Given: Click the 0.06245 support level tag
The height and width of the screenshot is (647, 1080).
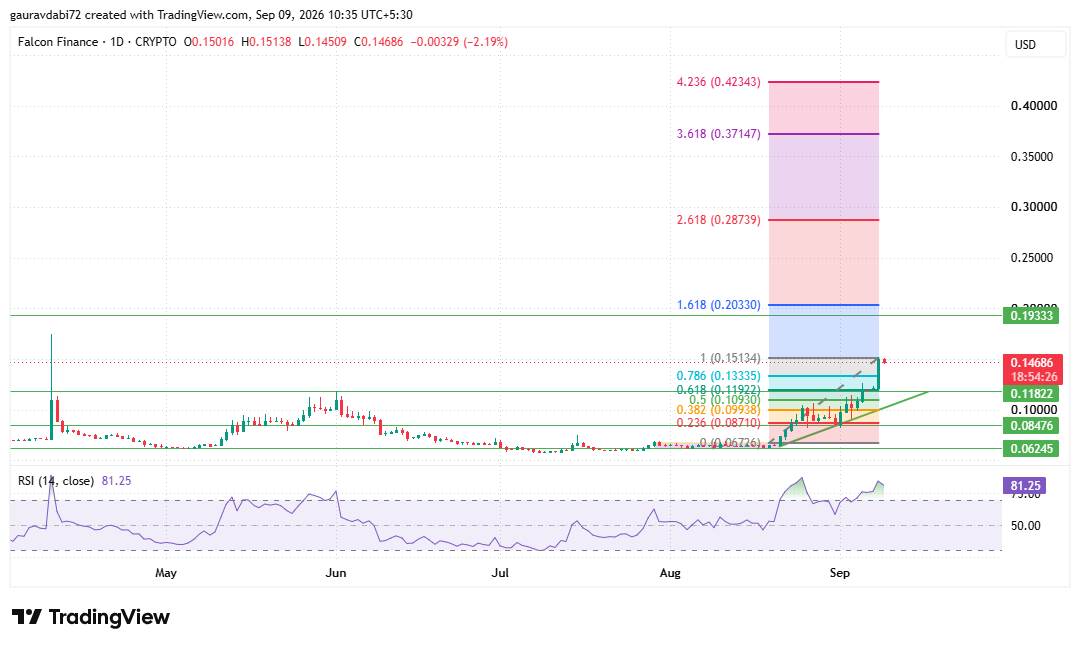Looking at the screenshot, I should click(1031, 449).
